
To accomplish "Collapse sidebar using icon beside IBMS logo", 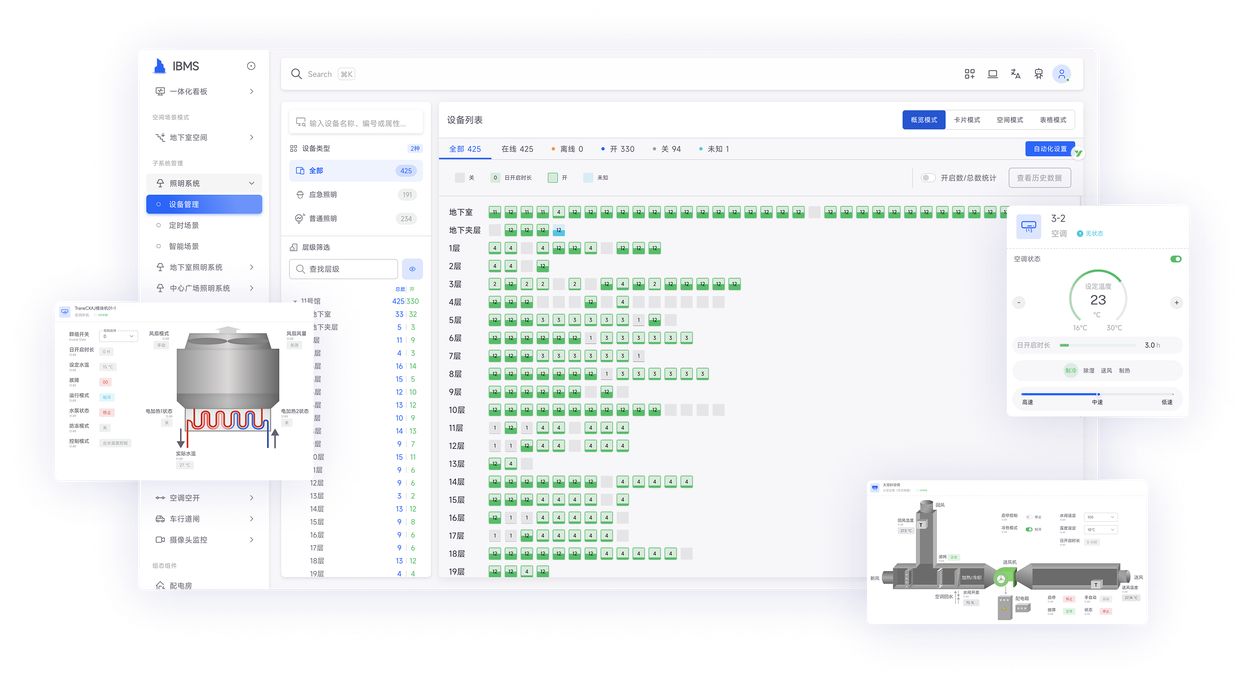I will point(251,66).
